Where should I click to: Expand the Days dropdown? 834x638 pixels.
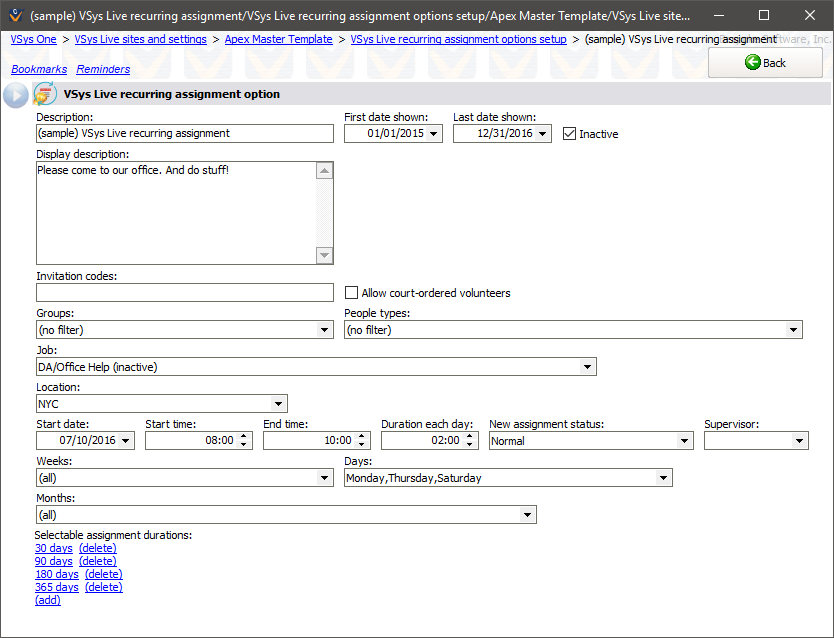tap(663, 478)
